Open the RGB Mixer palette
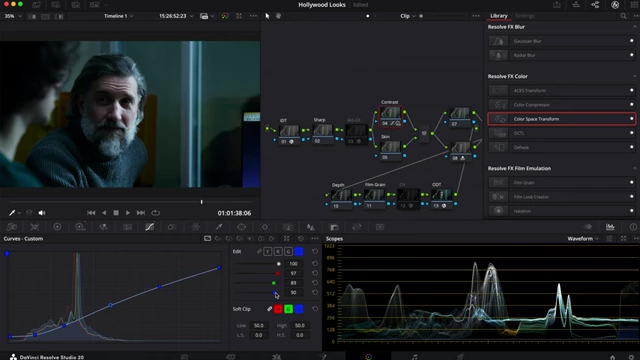Viewport: 640px width, 360px height. coord(104,227)
